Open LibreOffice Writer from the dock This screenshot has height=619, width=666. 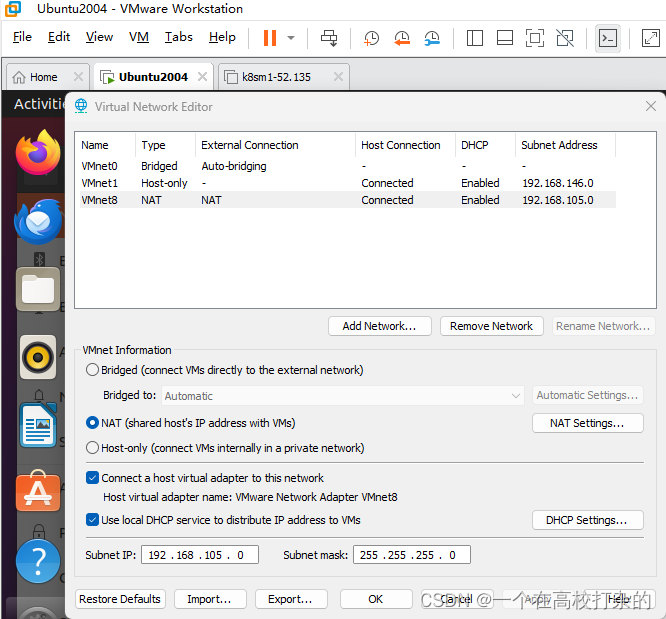(x=38, y=425)
